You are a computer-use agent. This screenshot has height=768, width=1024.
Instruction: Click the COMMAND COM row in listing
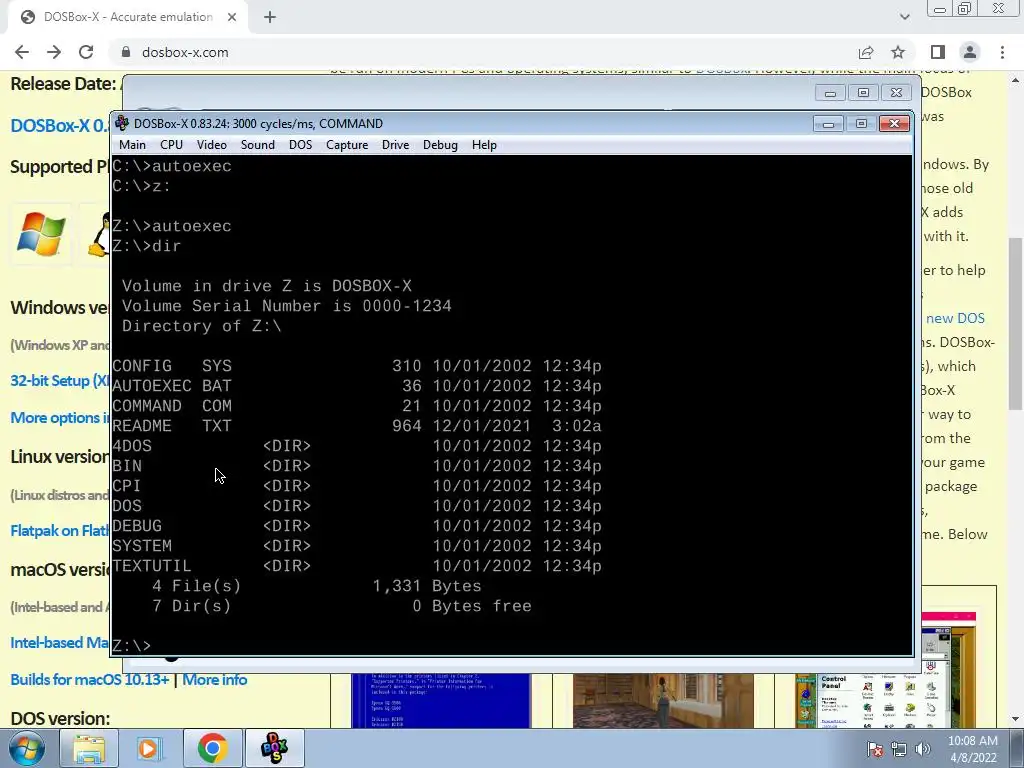point(357,406)
